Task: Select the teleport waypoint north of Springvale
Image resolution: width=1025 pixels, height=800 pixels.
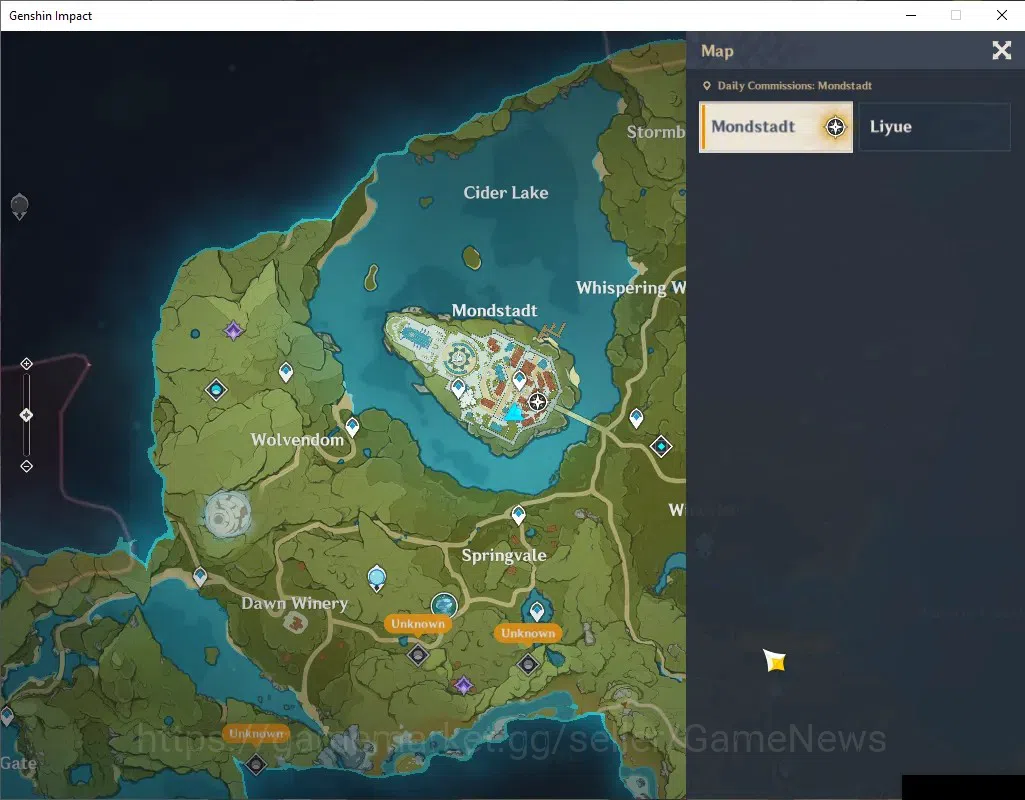Action: 518,515
